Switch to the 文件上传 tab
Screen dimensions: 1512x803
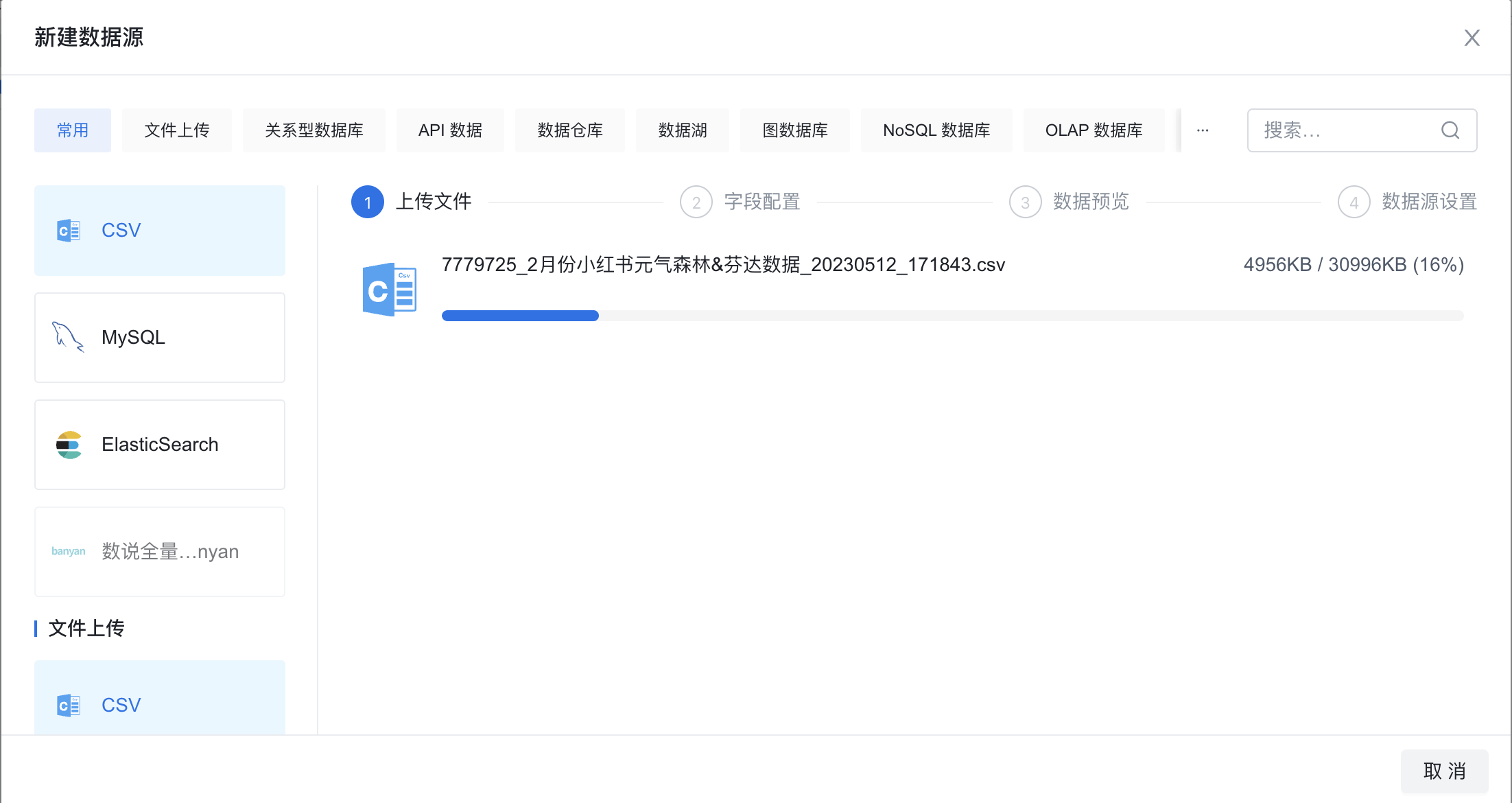(x=177, y=130)
